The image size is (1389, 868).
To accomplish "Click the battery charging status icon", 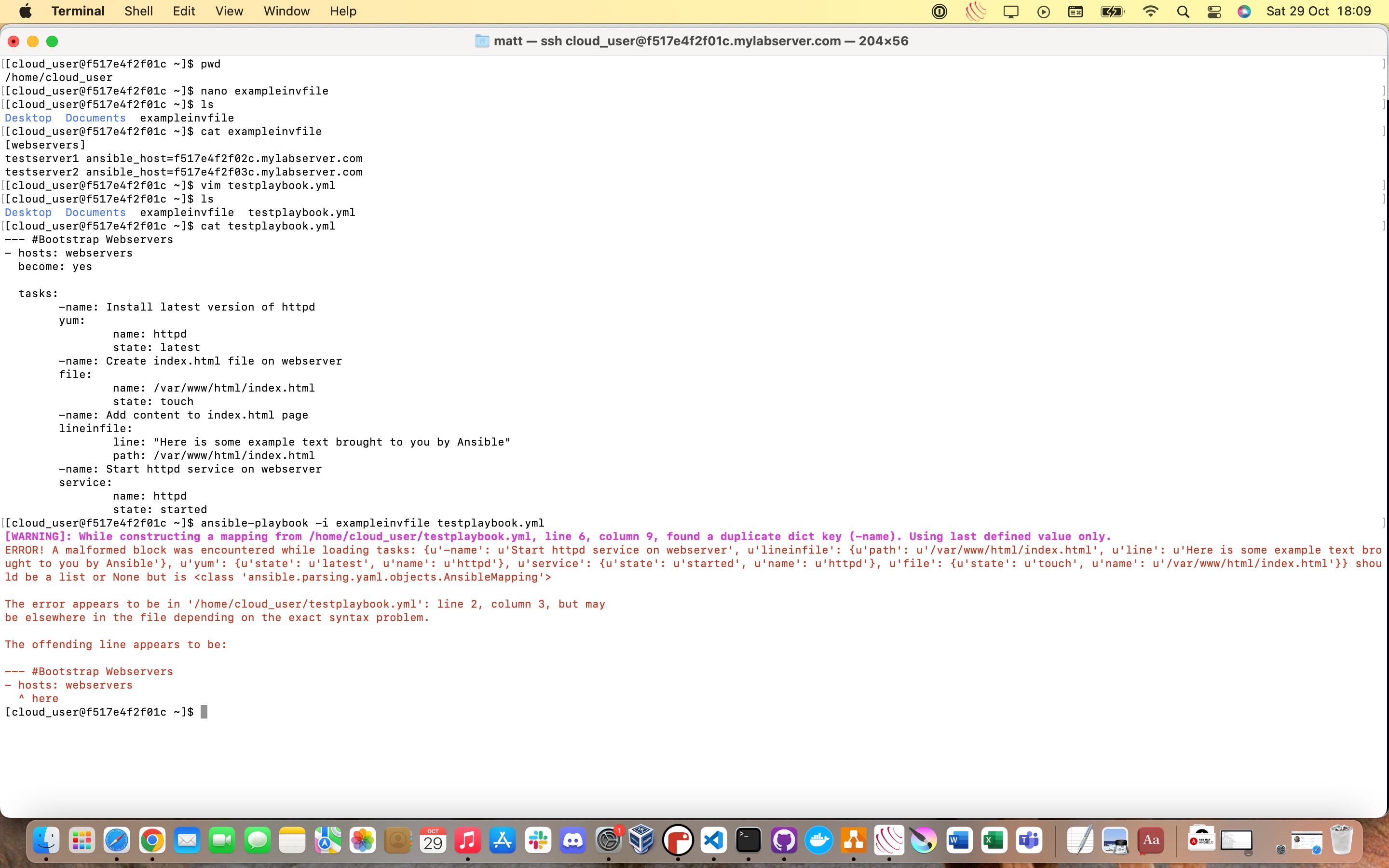I will [x=1112, y=12].
